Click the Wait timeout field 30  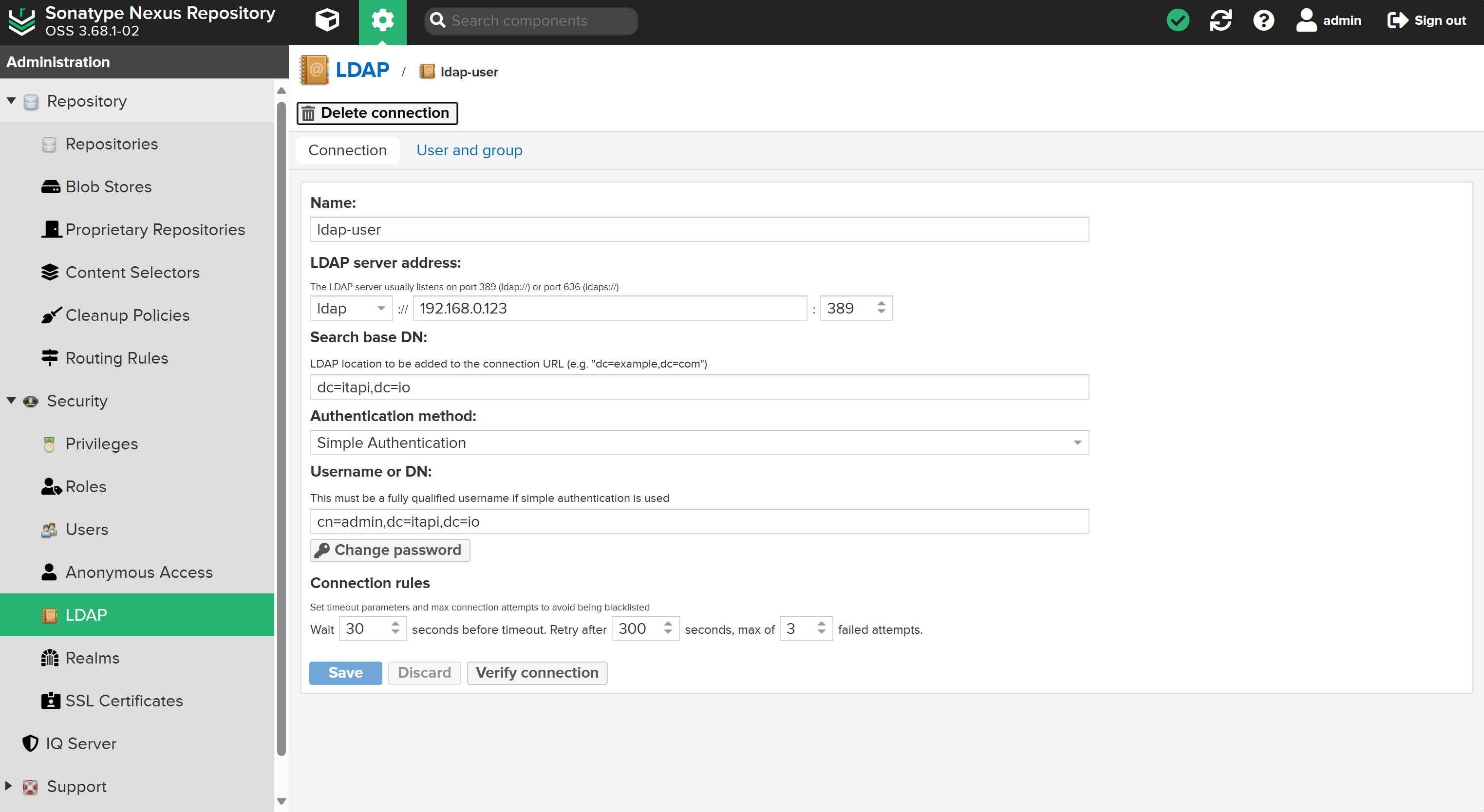(364, 629)
